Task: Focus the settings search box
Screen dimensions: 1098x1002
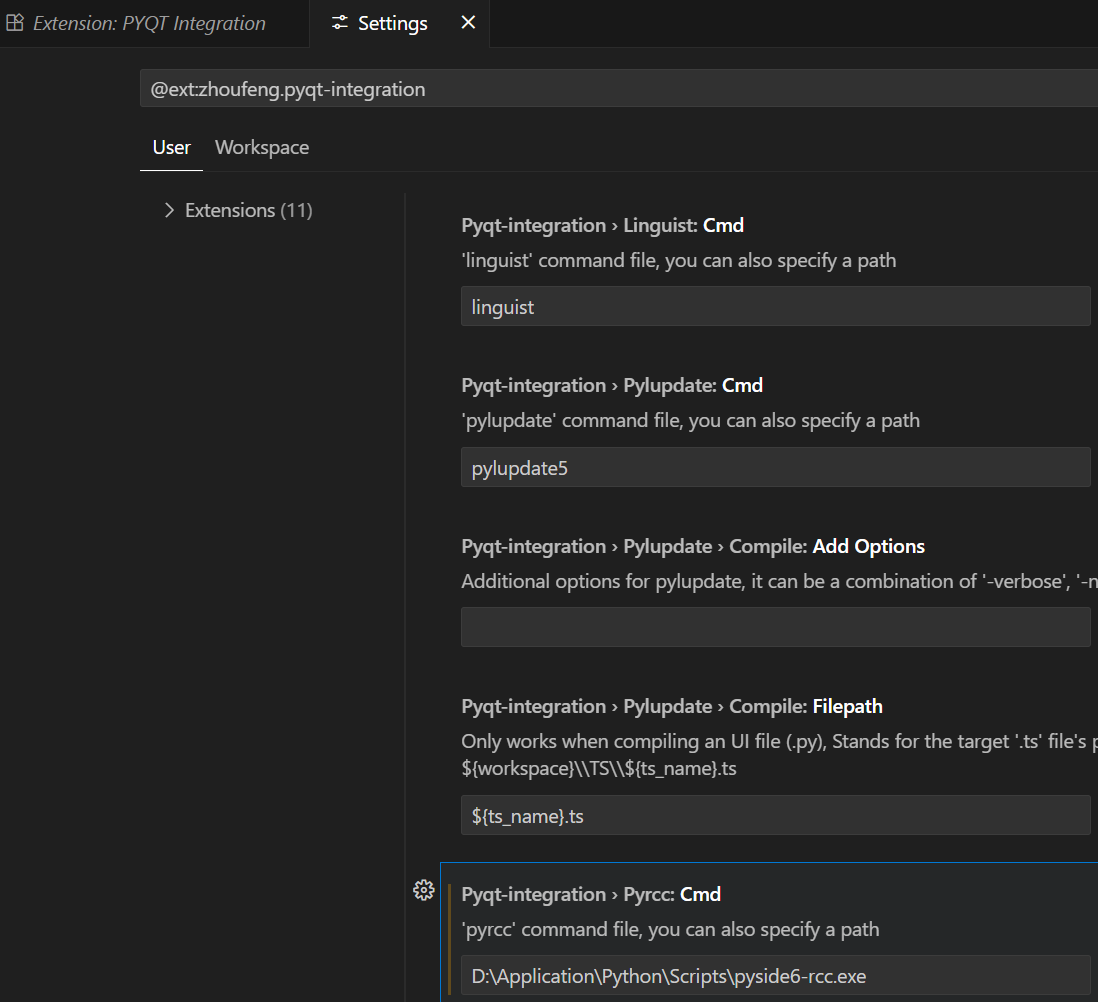Action: pos(620,90)
